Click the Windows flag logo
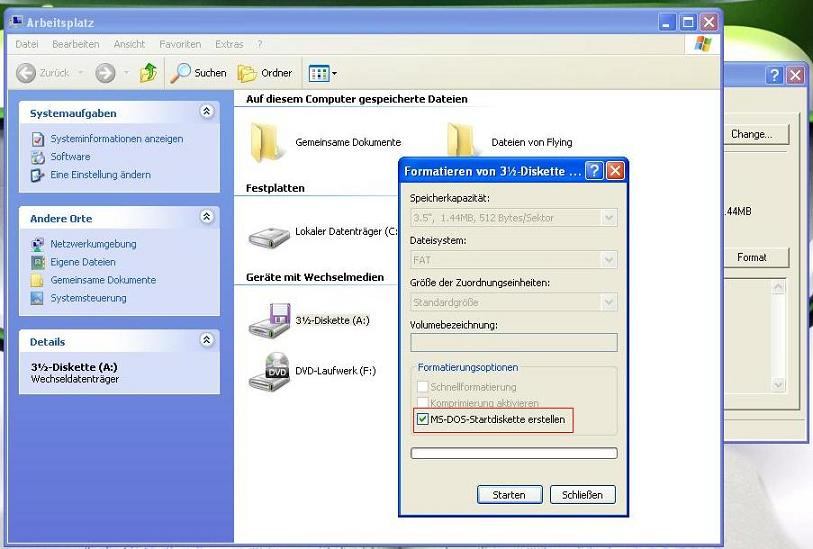This screenshot has height=549, width=813. tap(703, 45)
